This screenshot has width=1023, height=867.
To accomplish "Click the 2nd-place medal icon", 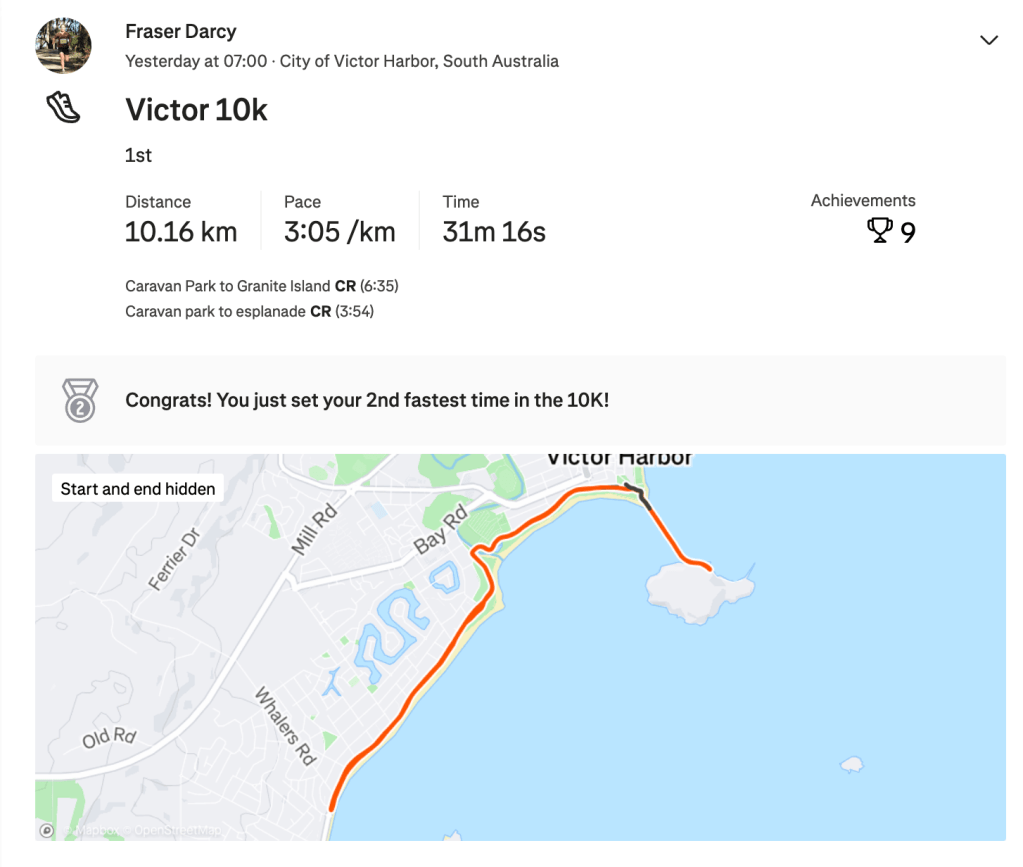I will [80, 400].
